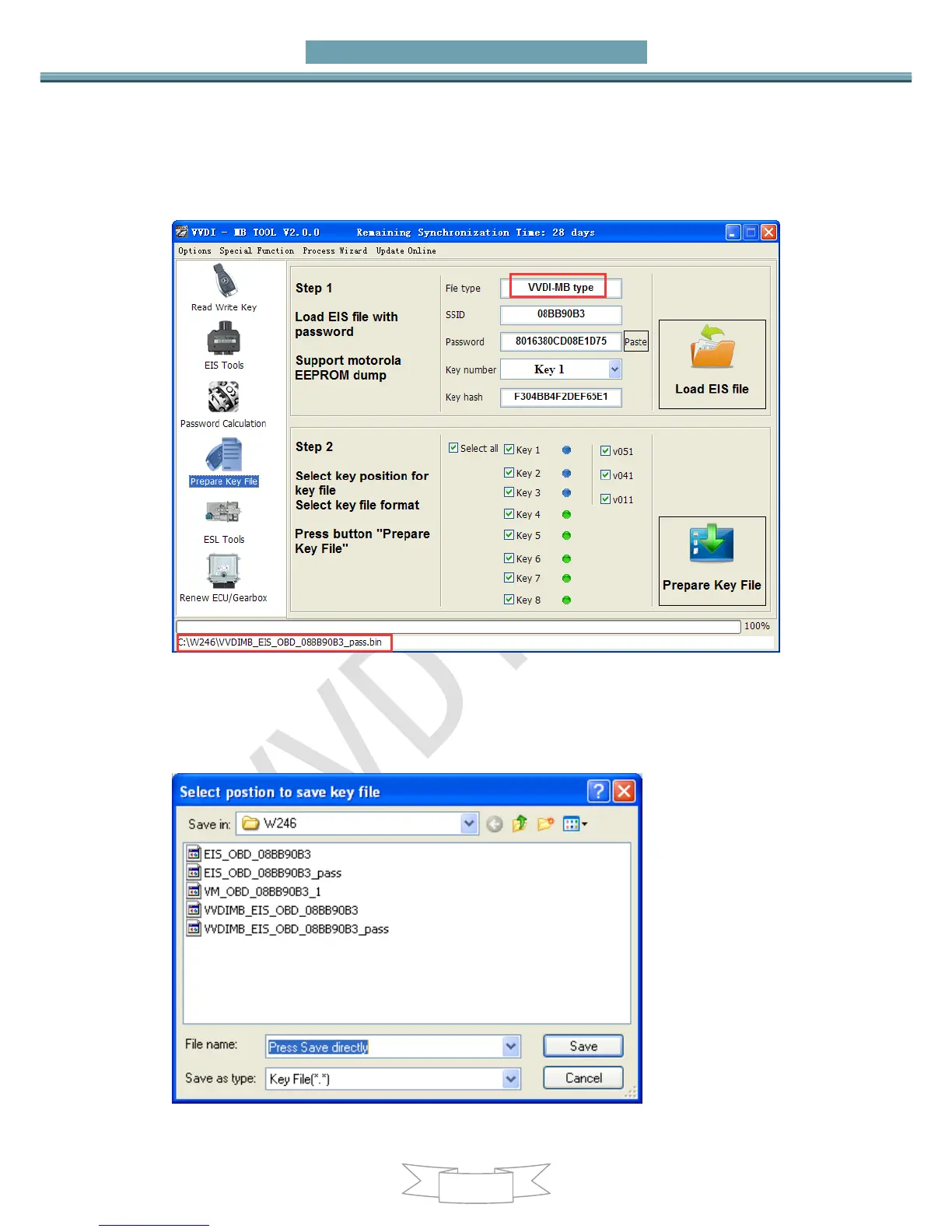Select the Prepare Key File sidebar icon

click(224, 455)
